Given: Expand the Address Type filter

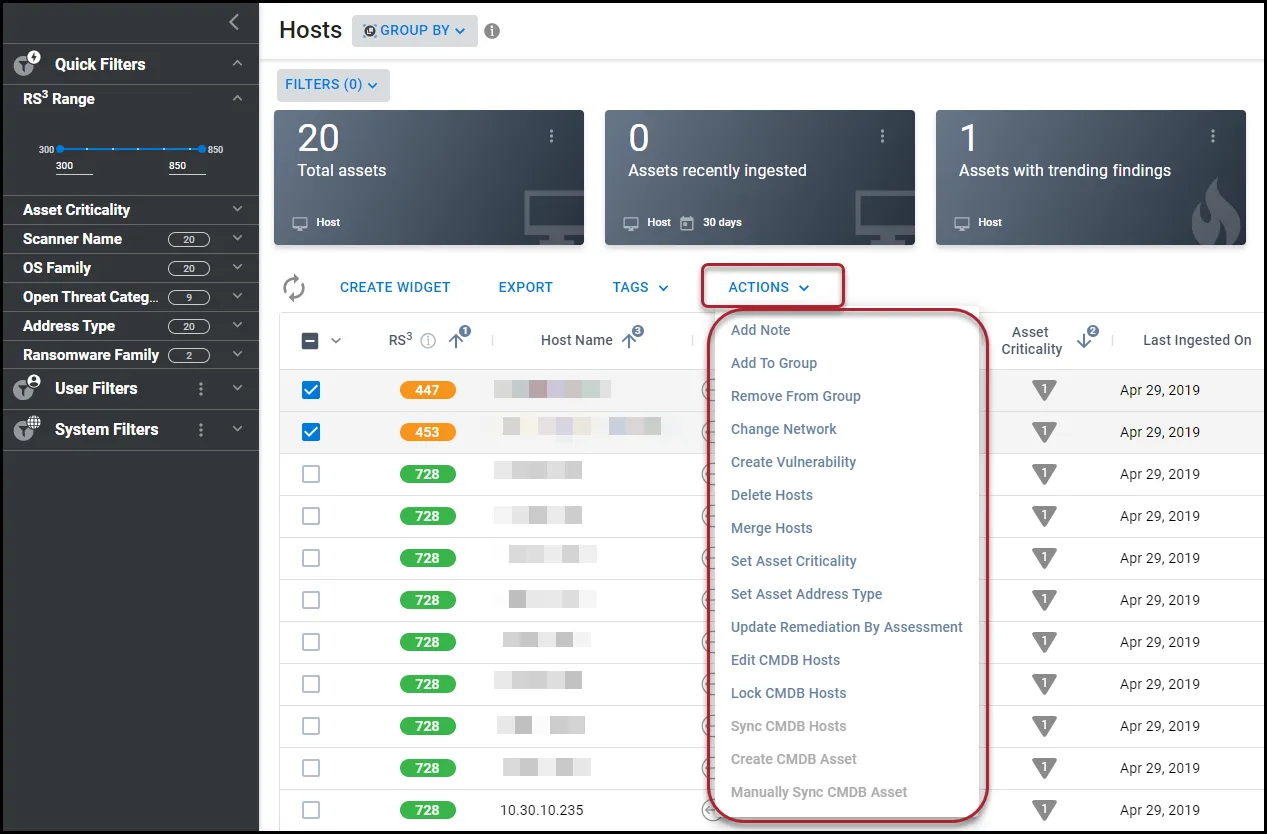Looking at the screenshot, I should tap(237, 326).
